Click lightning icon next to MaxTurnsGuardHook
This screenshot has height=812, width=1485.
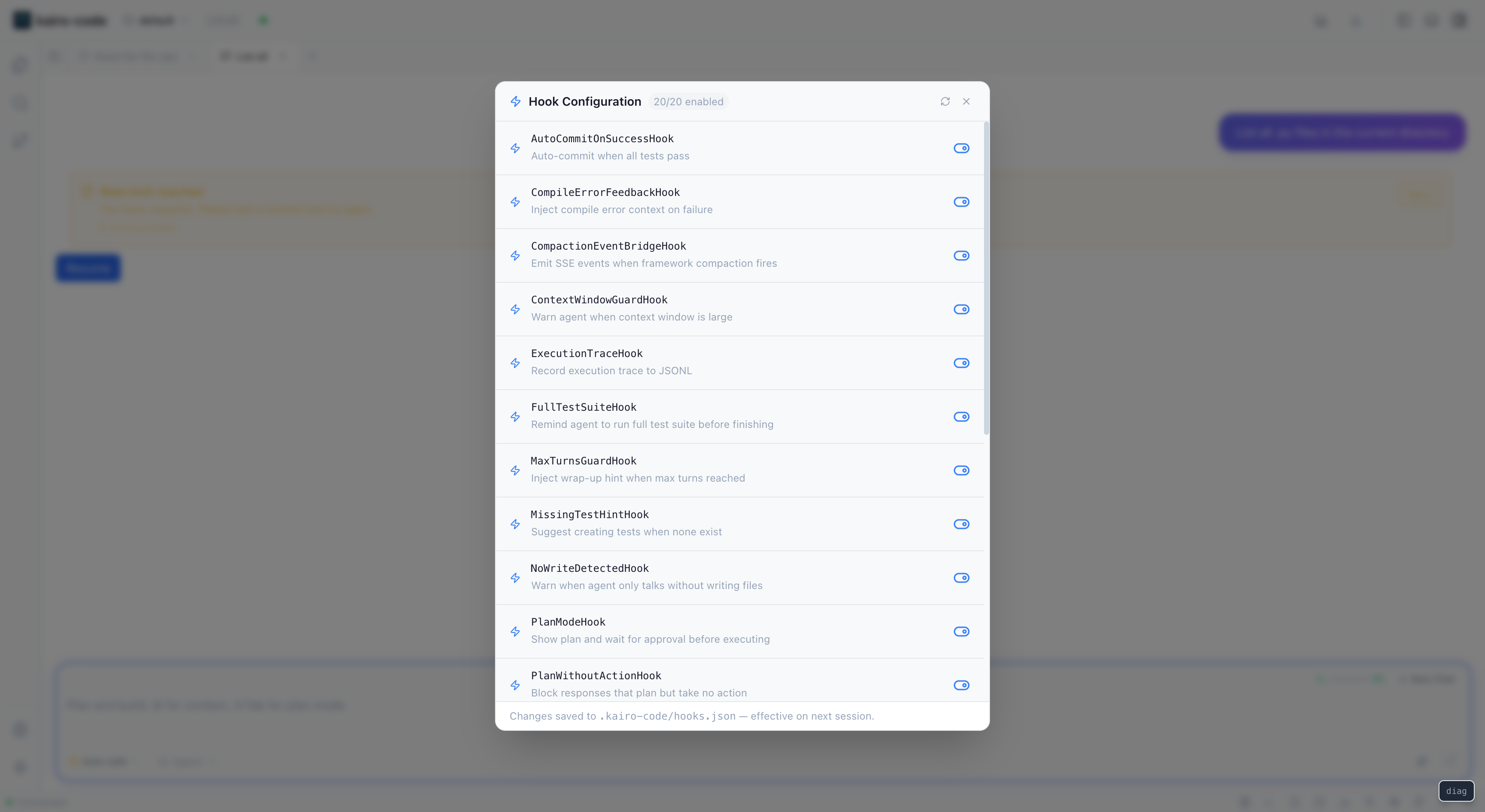[x=515, y=470]
